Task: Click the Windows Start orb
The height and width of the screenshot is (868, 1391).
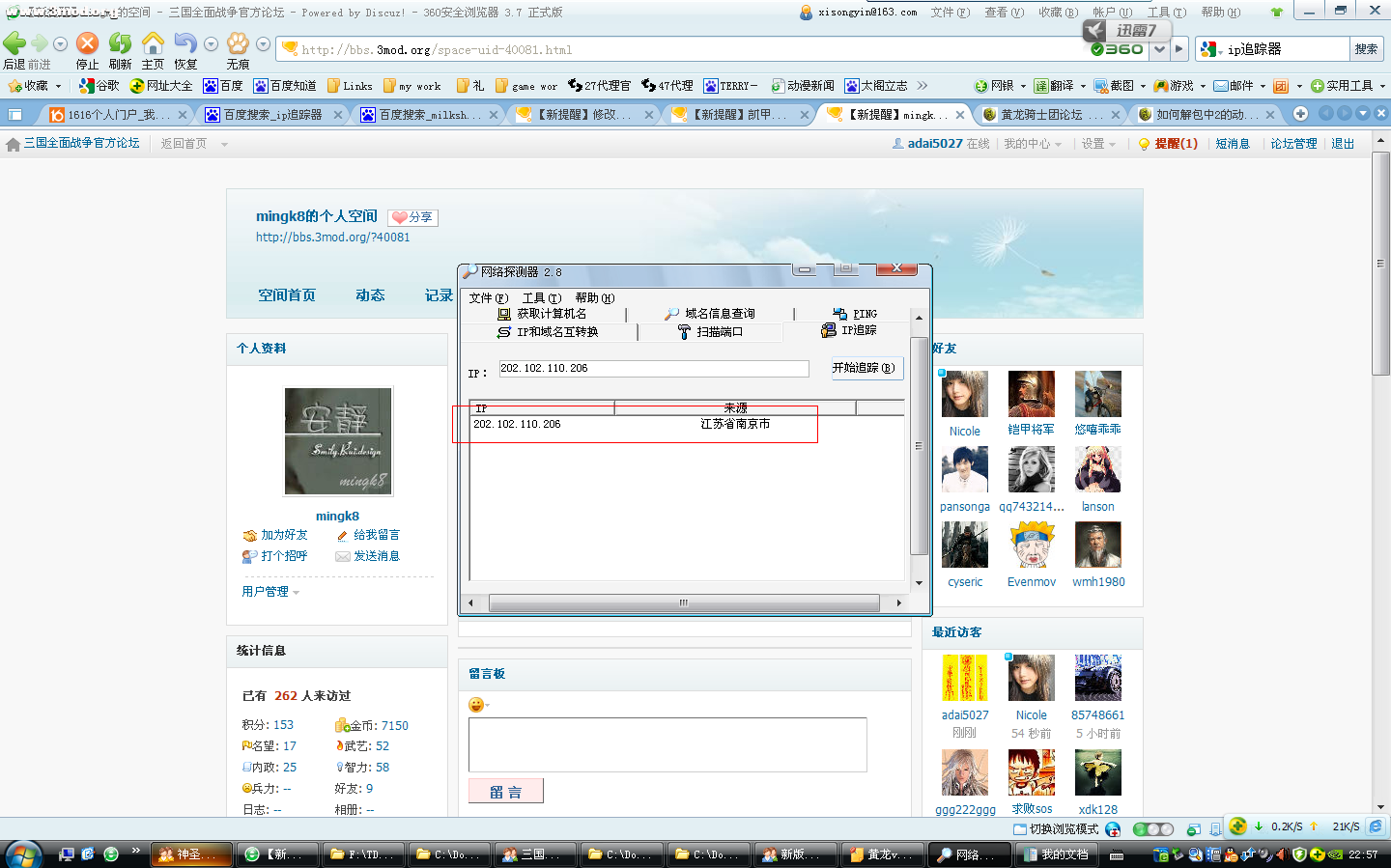Action: tap(23, 854)
